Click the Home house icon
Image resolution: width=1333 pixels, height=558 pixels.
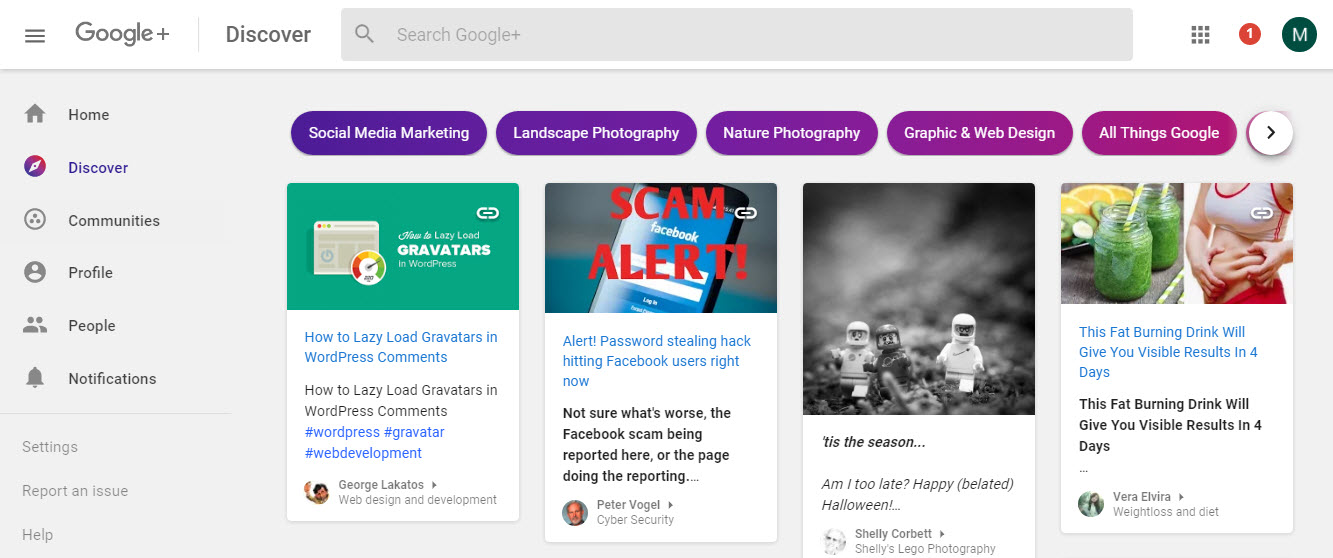pos(35,114)
